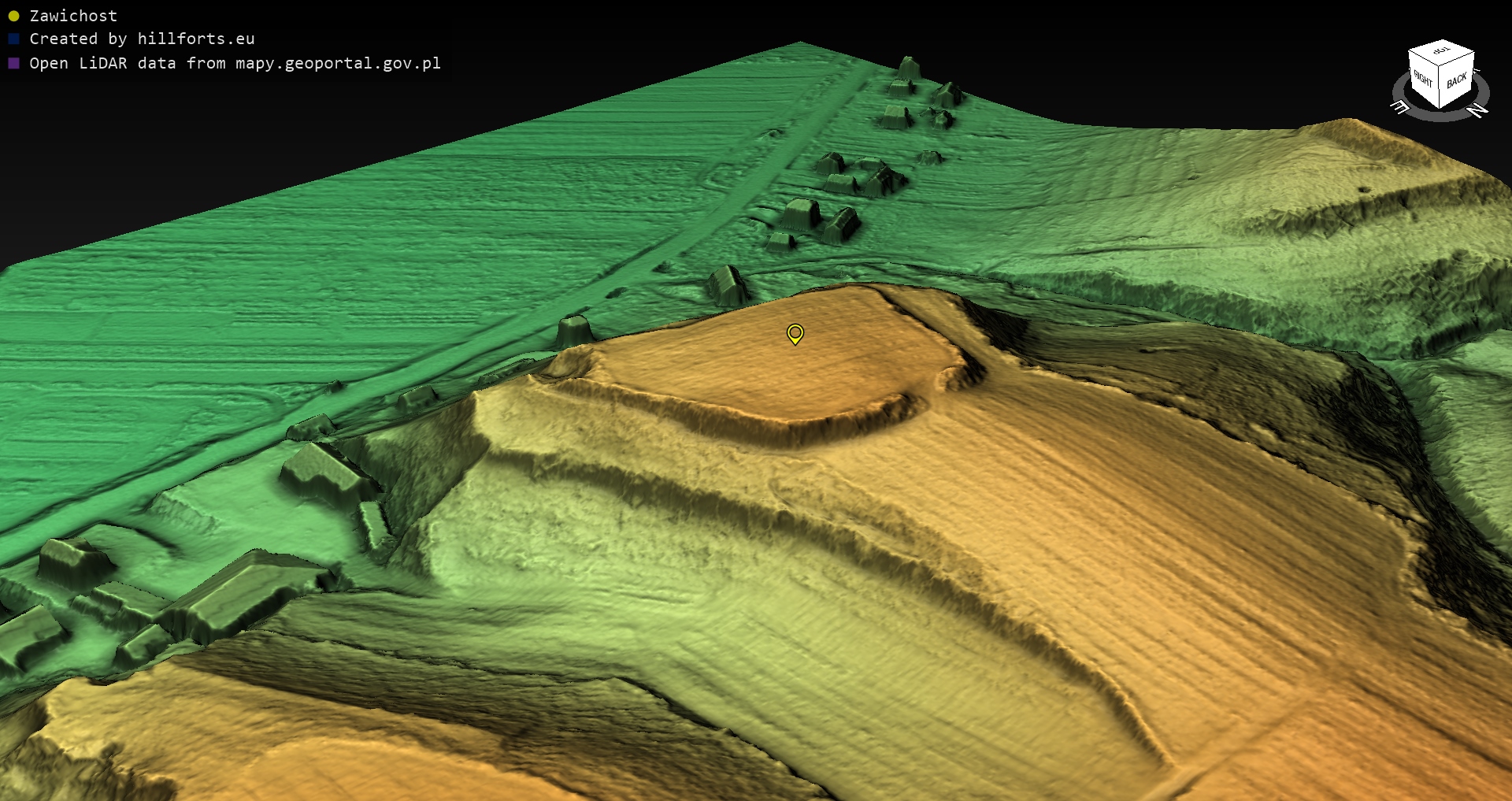Click the yellow circle legend marker
This screenshot has width=1512, height=801.
(13, 16)
